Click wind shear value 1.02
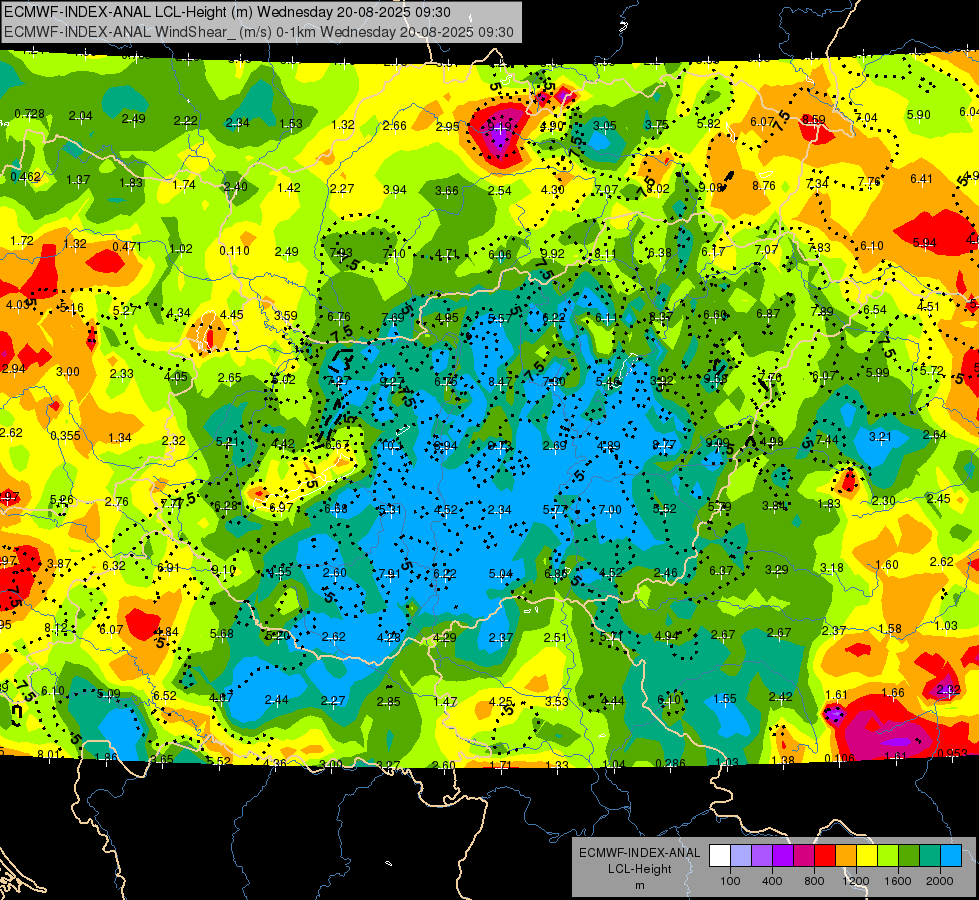The image size is (979, 900). [181, 249]
